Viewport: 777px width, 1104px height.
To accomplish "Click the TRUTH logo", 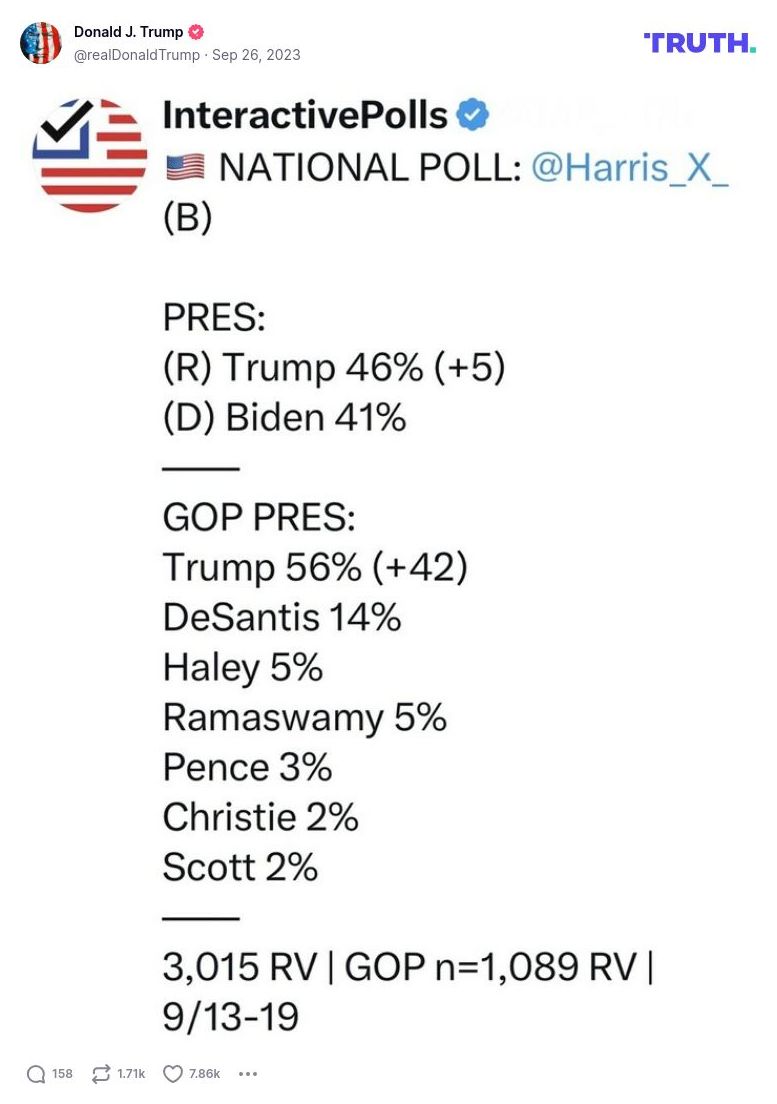I will [x=699, y=43].
